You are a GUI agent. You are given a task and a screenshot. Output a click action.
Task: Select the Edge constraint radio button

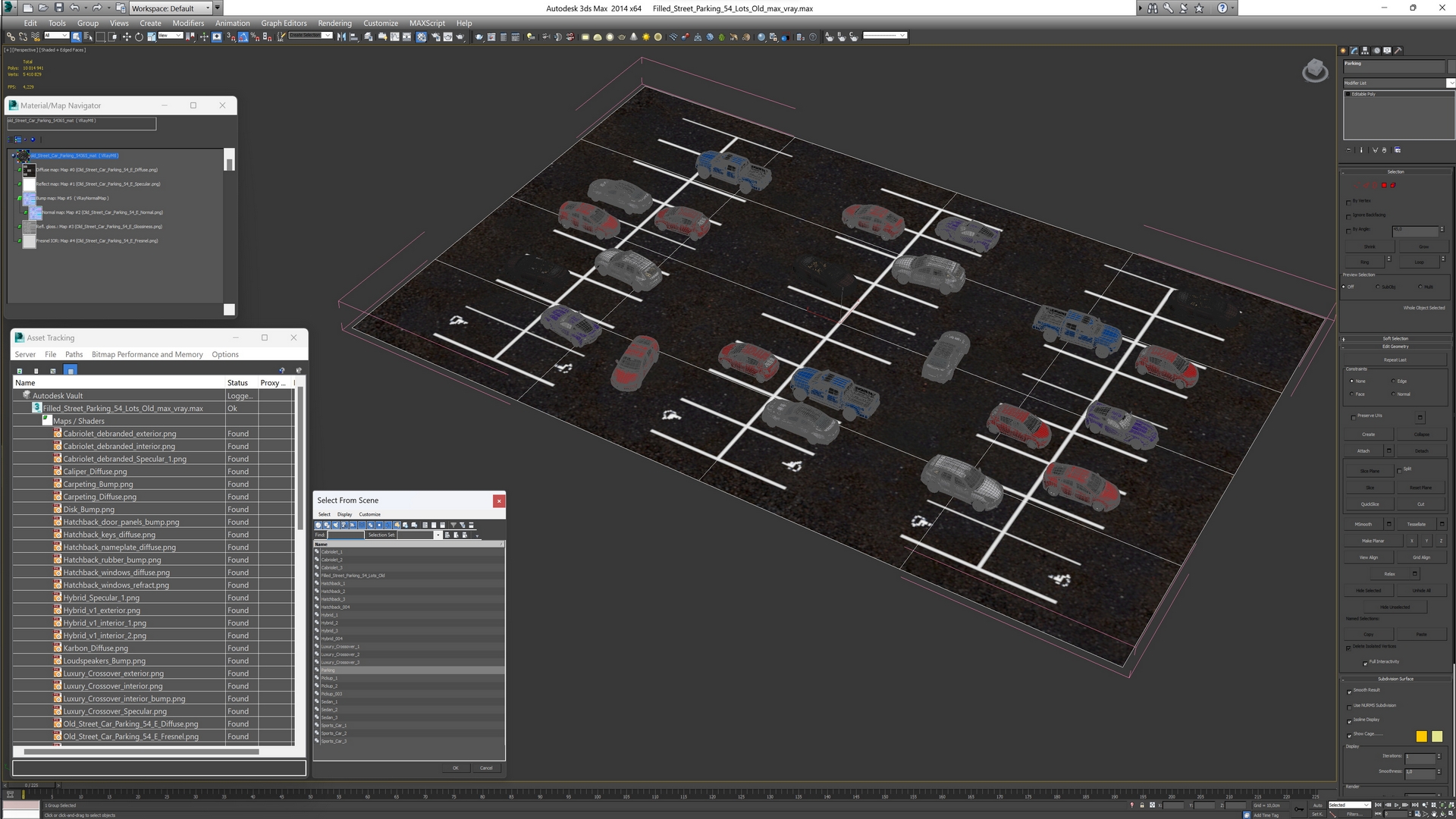point(1393,381)
